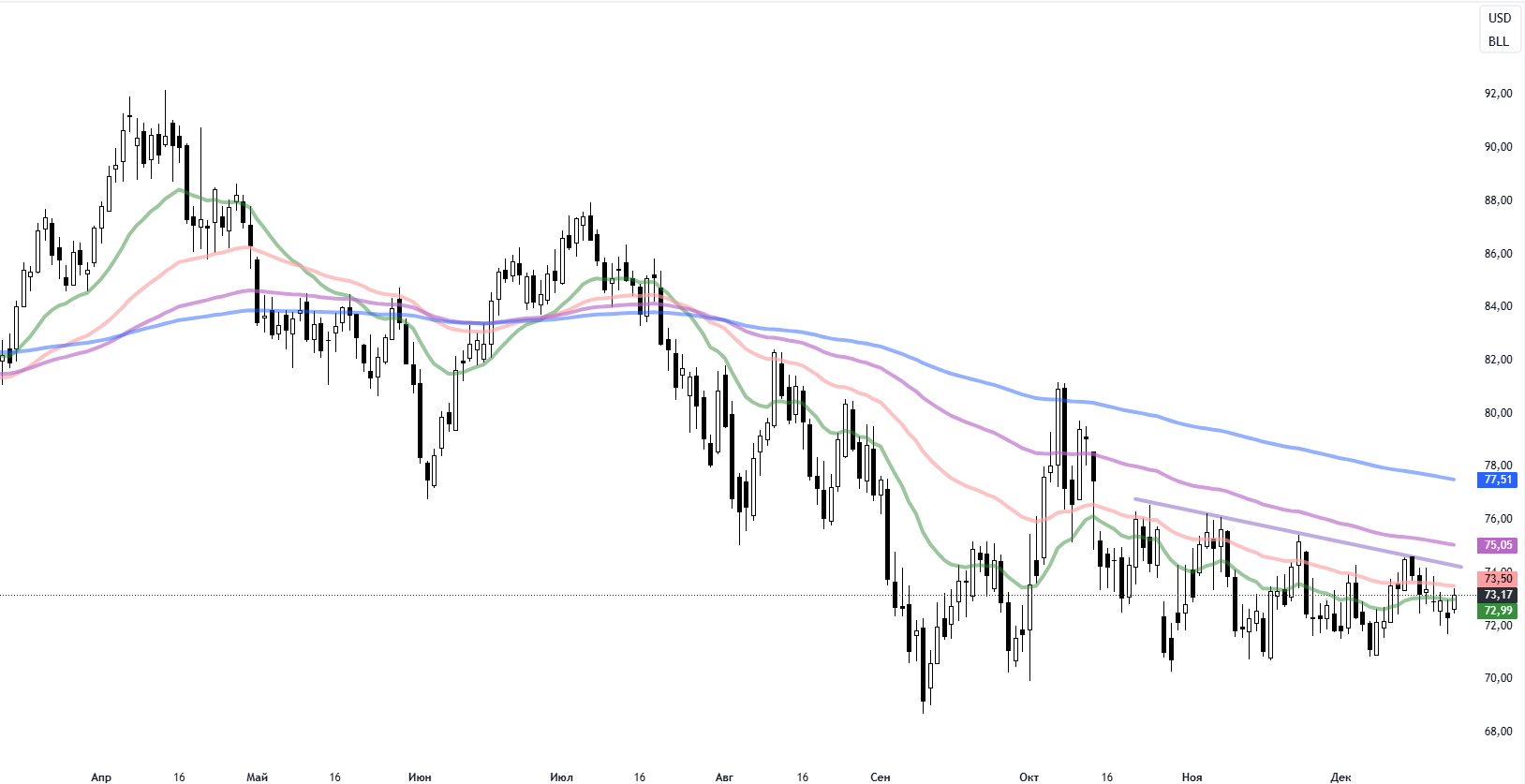Click the Окт date label on time axis
Viewport: 1525px width, 784px height.
point(1029,777)
